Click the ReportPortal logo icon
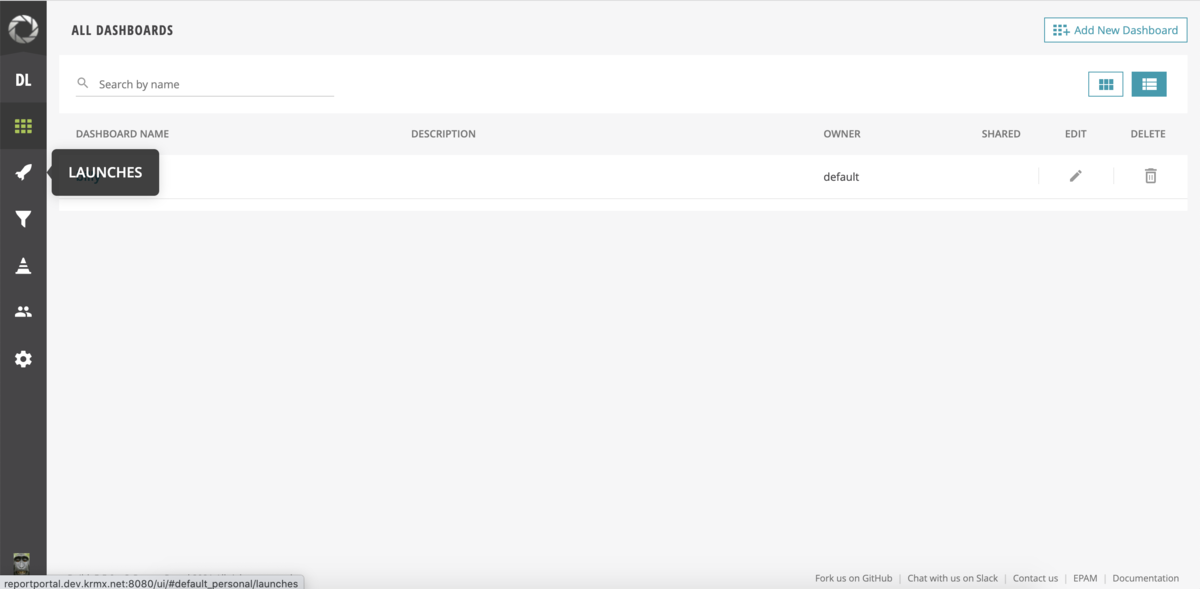This screenshot has height=589, width=1200. pyautogui.click(x=23, y=29)
